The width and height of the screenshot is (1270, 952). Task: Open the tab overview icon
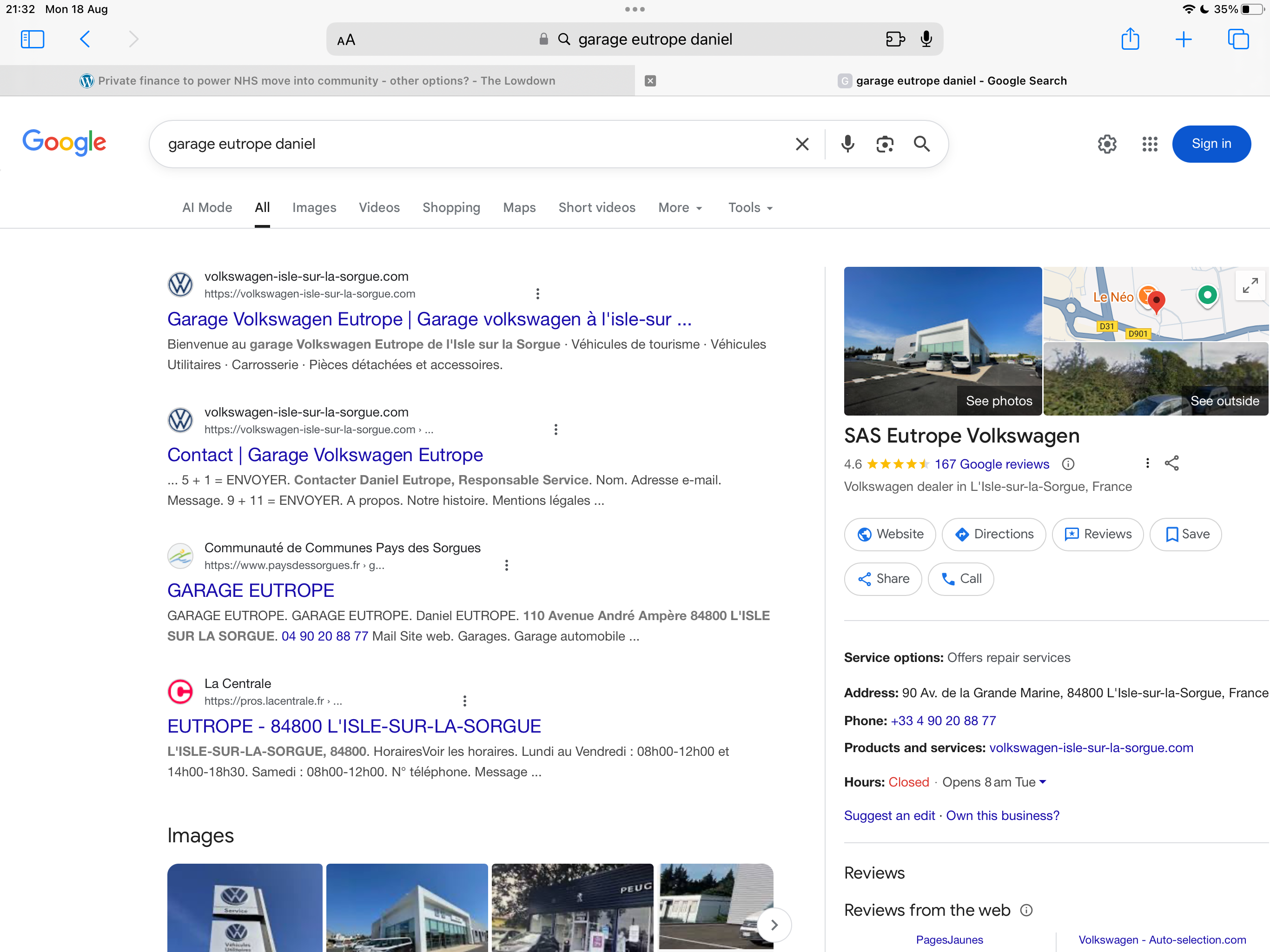click(1238, 39)
